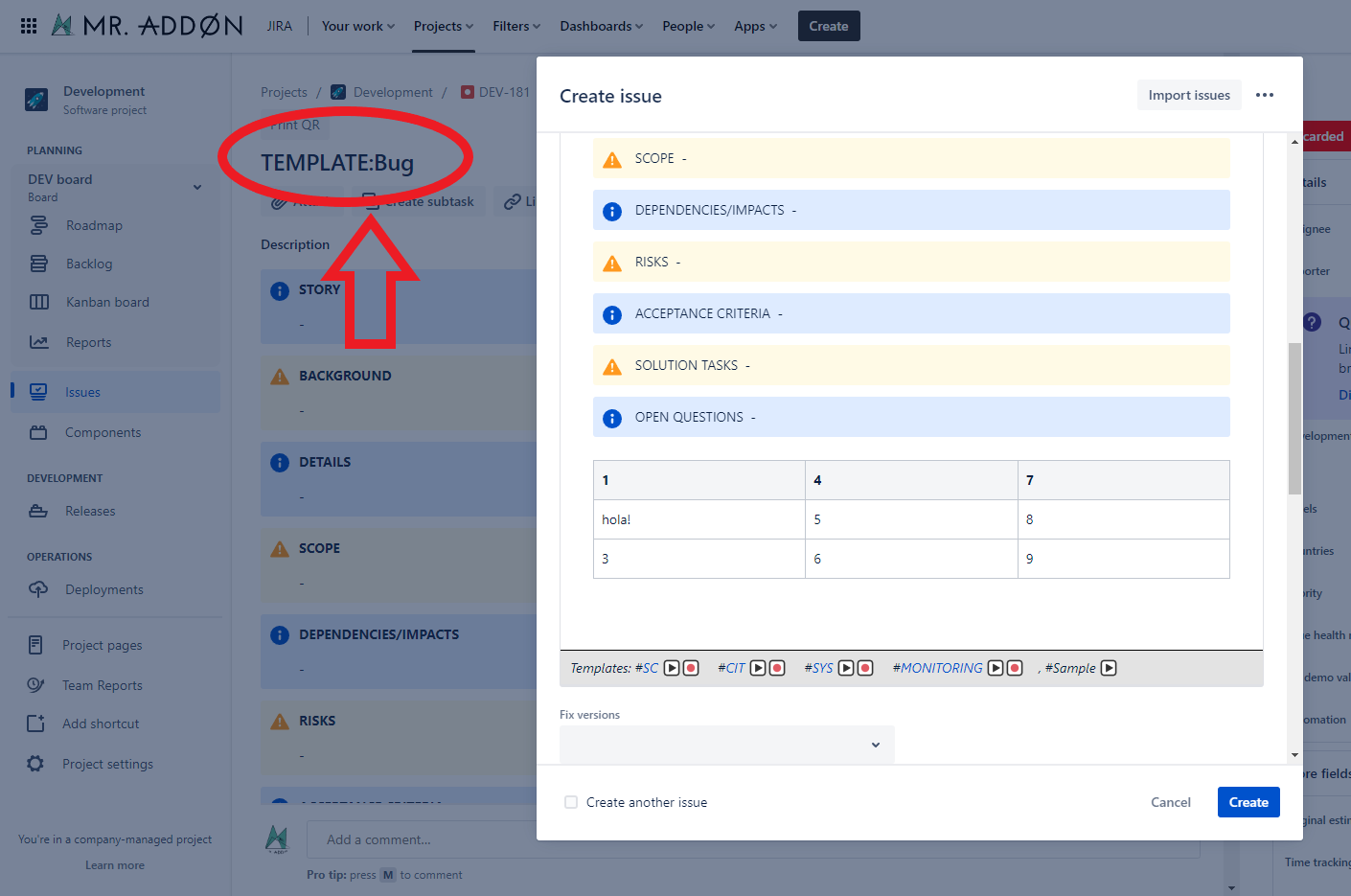Click the blue Create button in dialog
The height and width of the screenshot is (896, 1351).
coord(1248,802)
